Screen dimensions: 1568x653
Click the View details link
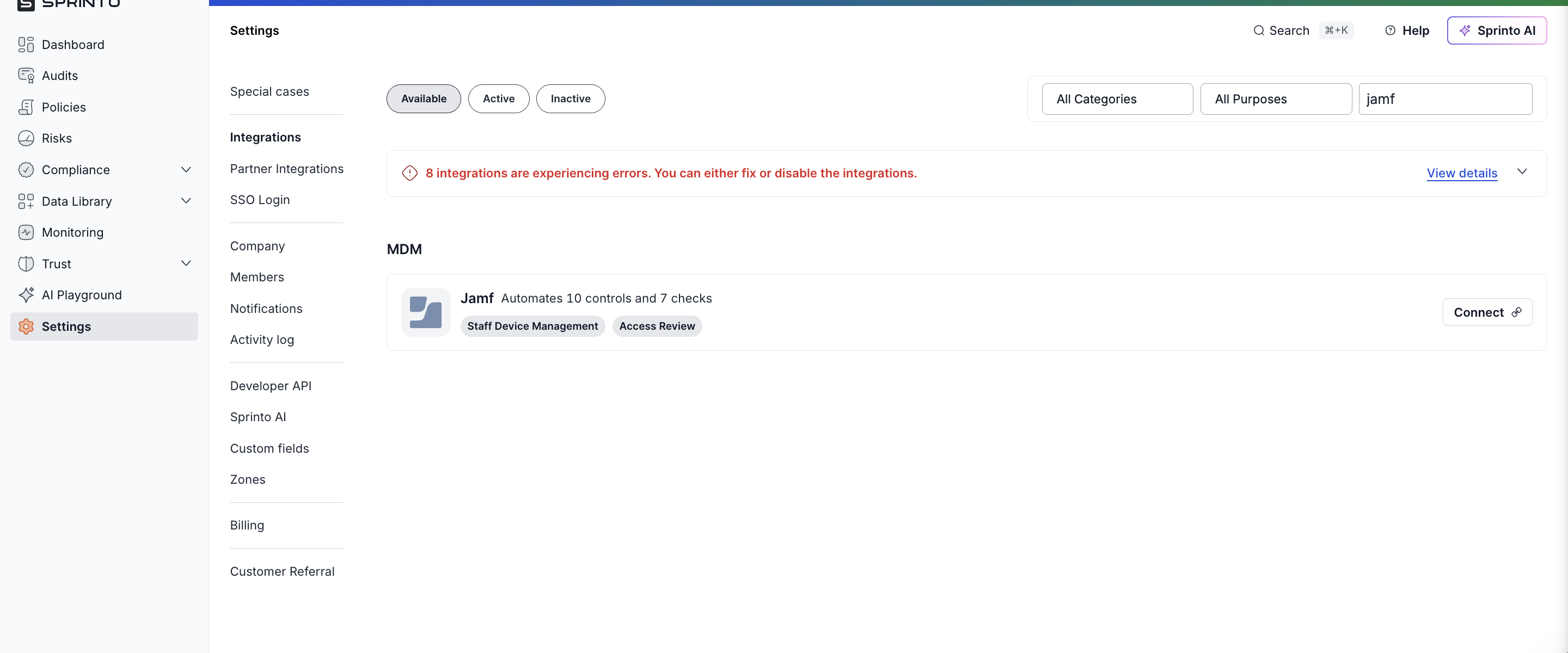pyautogui.click(x=1461, y=174)
